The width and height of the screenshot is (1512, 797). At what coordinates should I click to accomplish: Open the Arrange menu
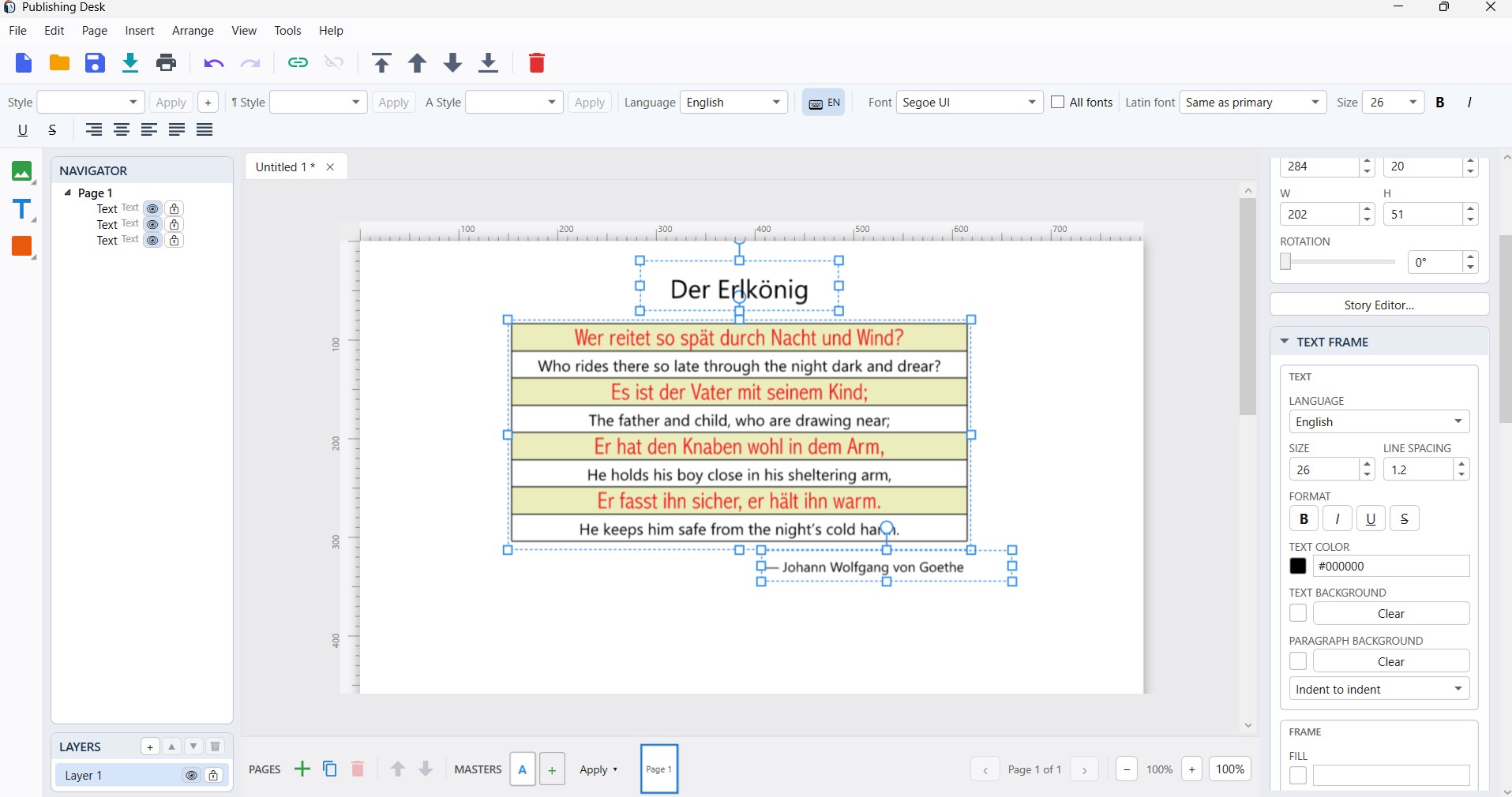[x=193, y=31]
